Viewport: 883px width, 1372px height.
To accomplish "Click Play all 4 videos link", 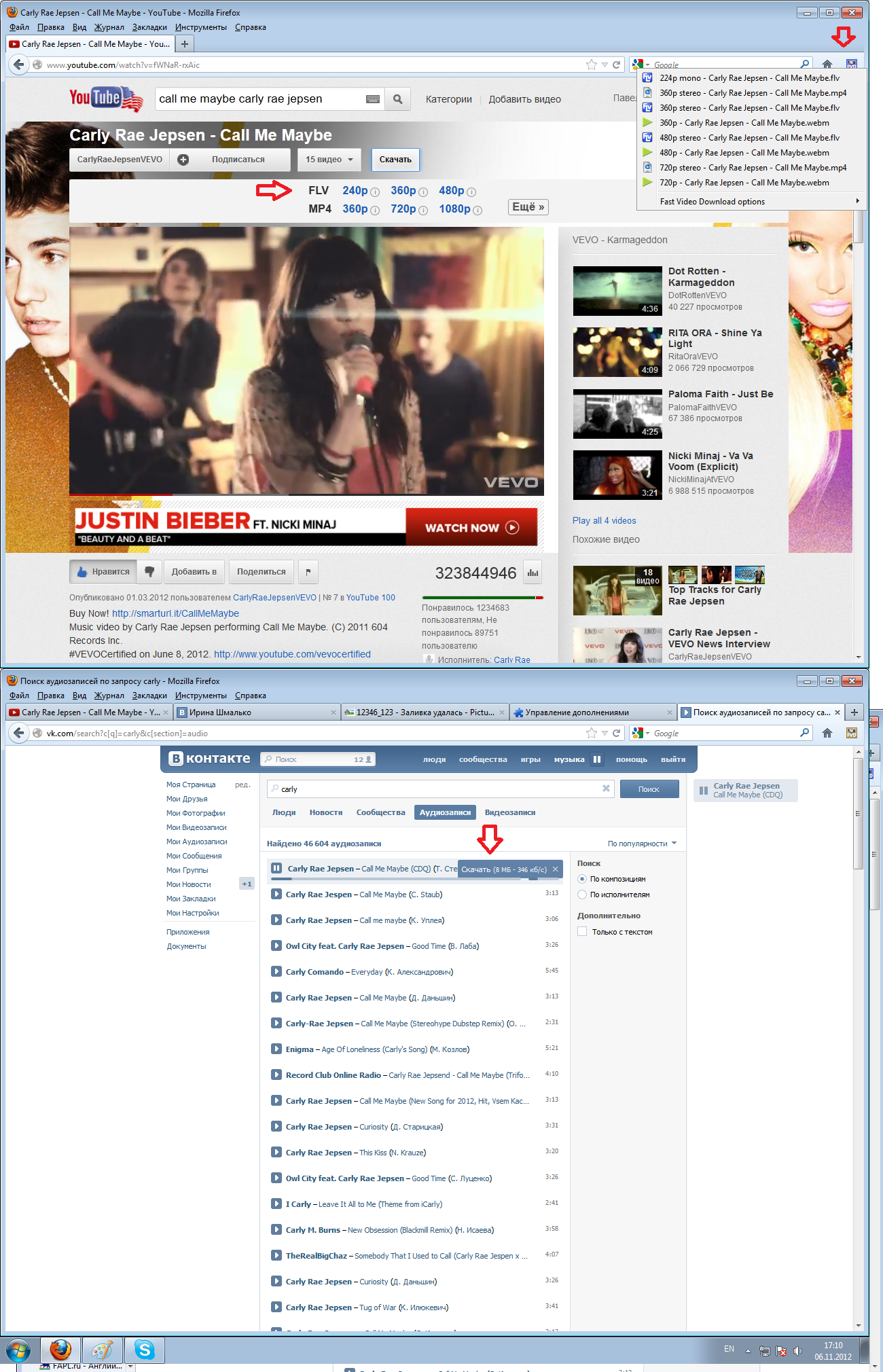I will [x=605, y=521].
